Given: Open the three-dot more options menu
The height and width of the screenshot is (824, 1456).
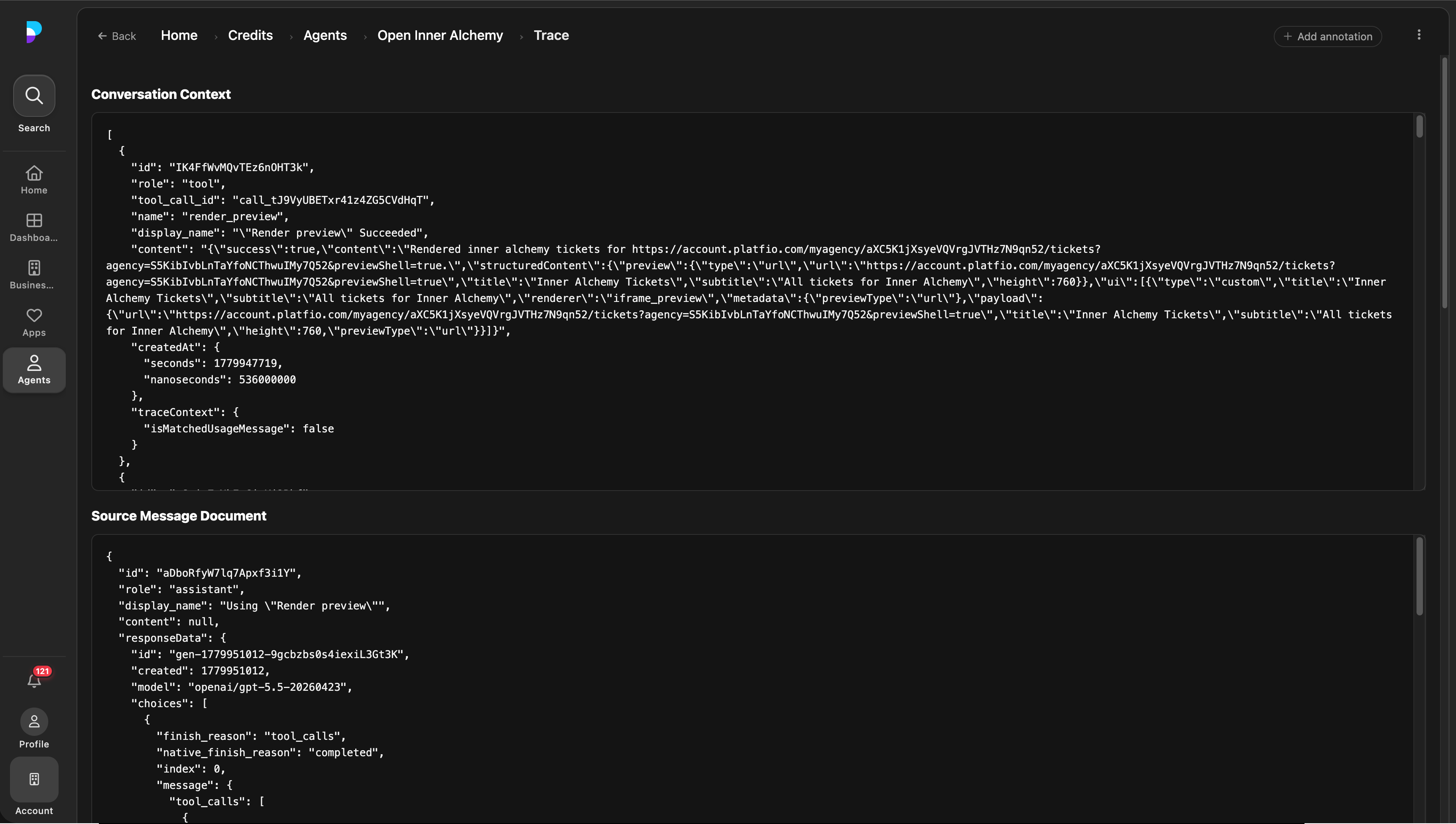Looking at the screenshot, I should click(x=1419, y=35).
